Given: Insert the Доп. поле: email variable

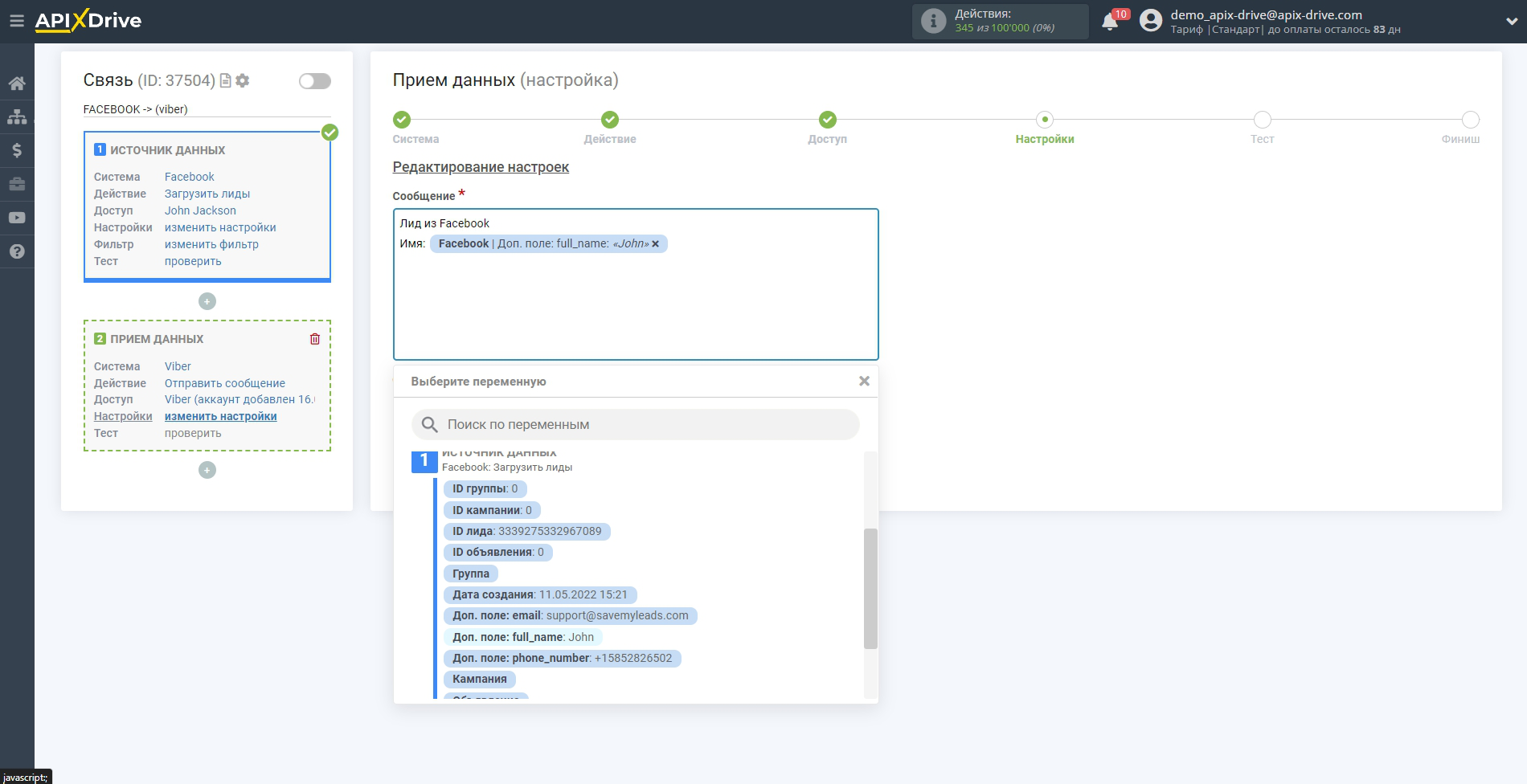Looking at the screenshot, I should coord(570,615).
